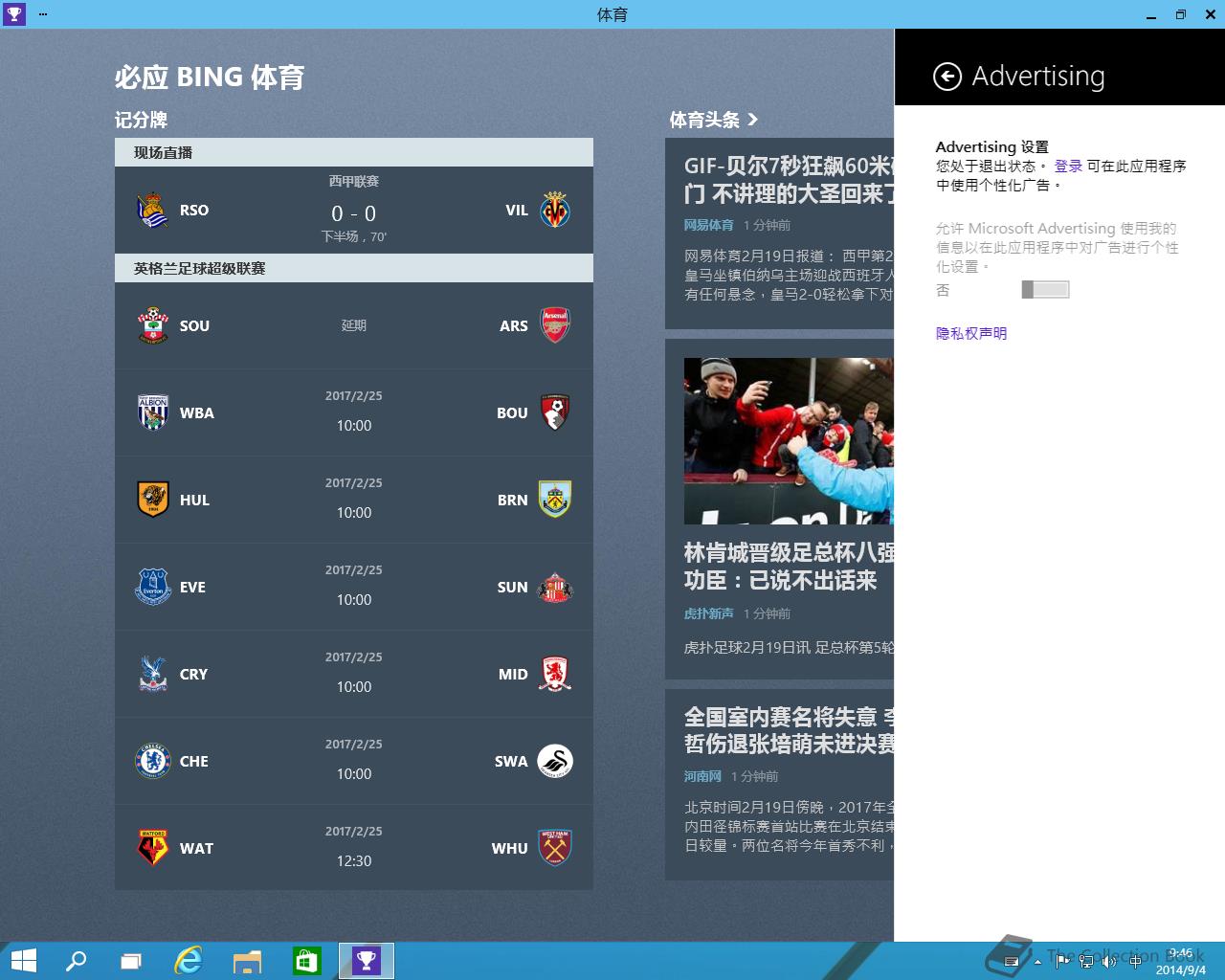Open the 林肯城晋级足总杯八强 news headline
The image size is (1225, 980).
click(789, 567)
